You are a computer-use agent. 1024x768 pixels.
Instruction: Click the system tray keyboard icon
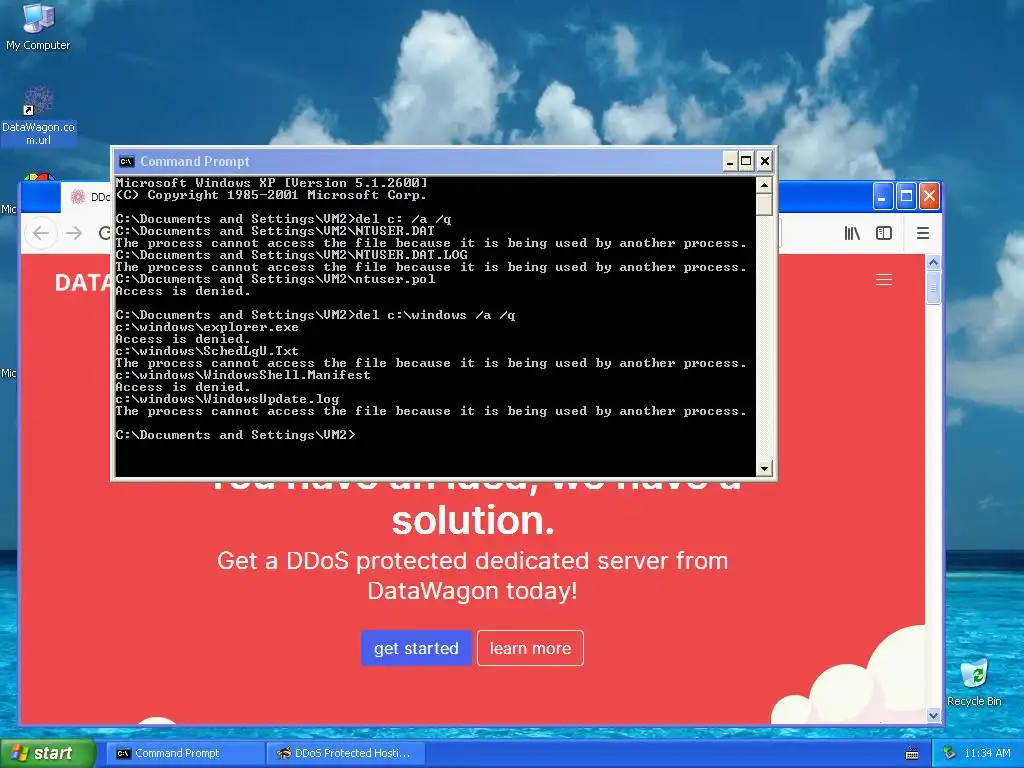click(x=912, y=754)
